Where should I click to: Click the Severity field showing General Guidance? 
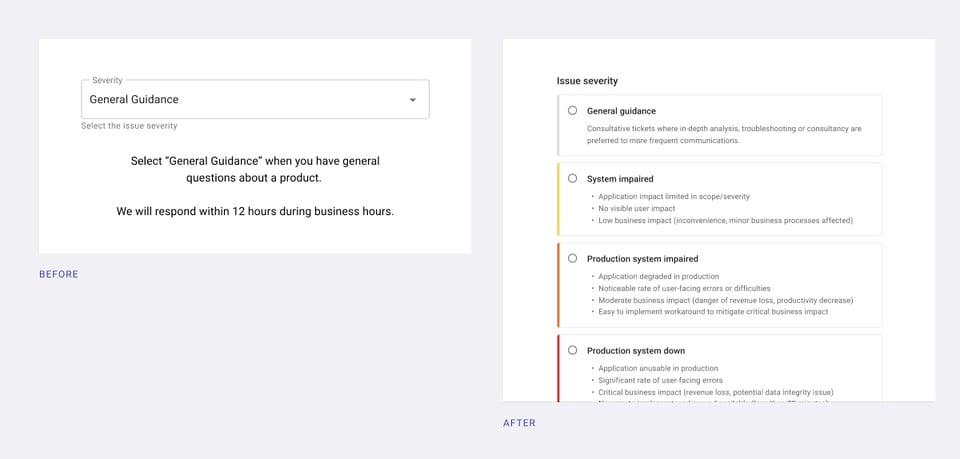(255, 99)
